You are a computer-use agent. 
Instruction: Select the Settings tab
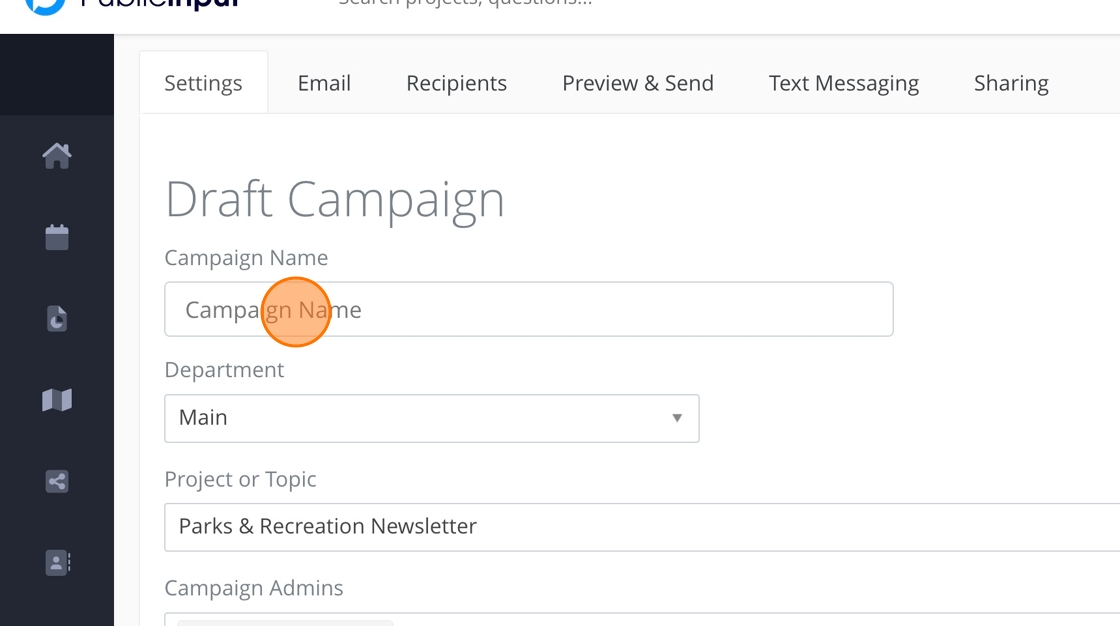tap(203, 83)
